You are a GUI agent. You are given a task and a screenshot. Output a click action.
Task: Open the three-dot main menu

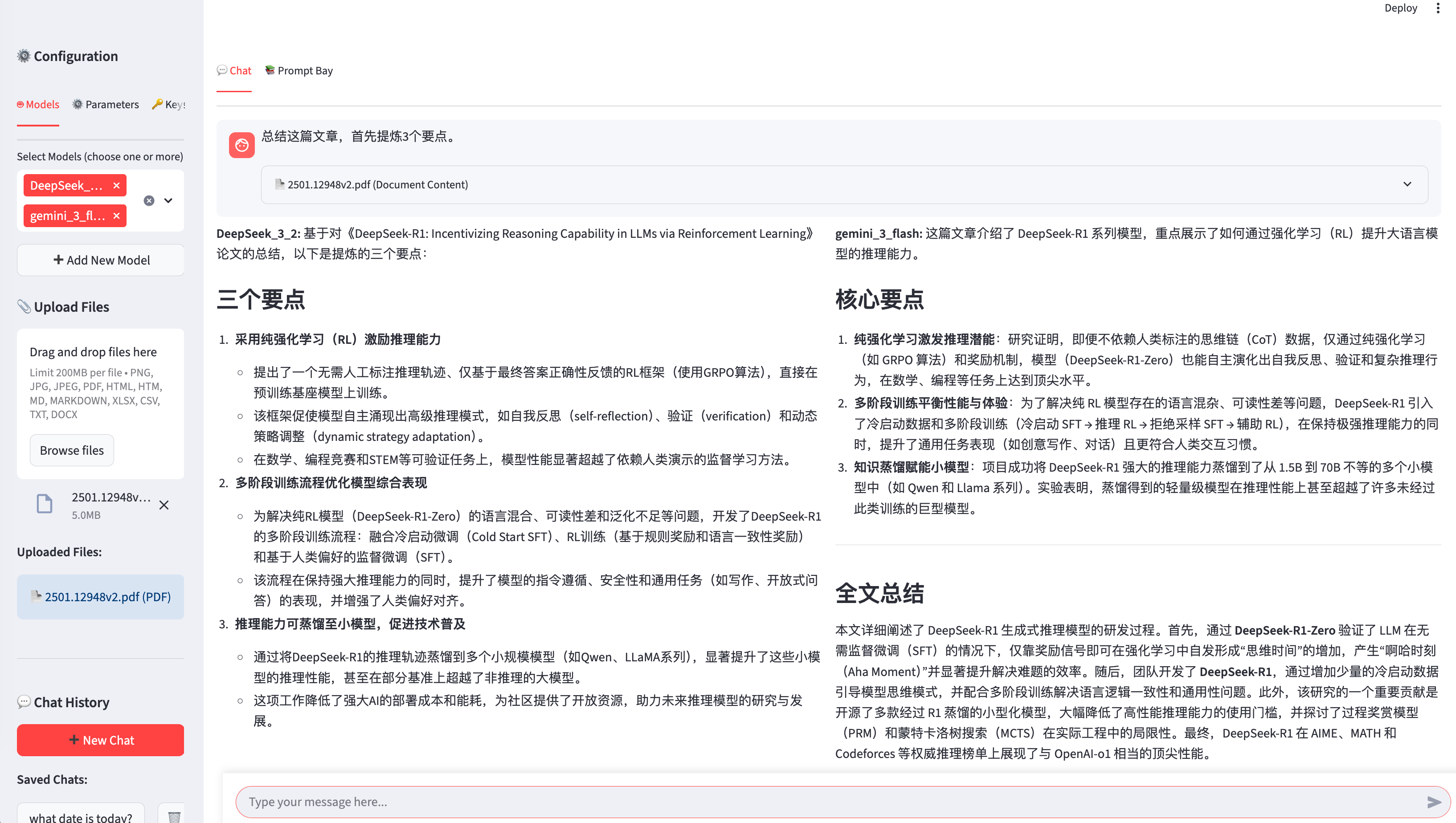[1438, 8]
